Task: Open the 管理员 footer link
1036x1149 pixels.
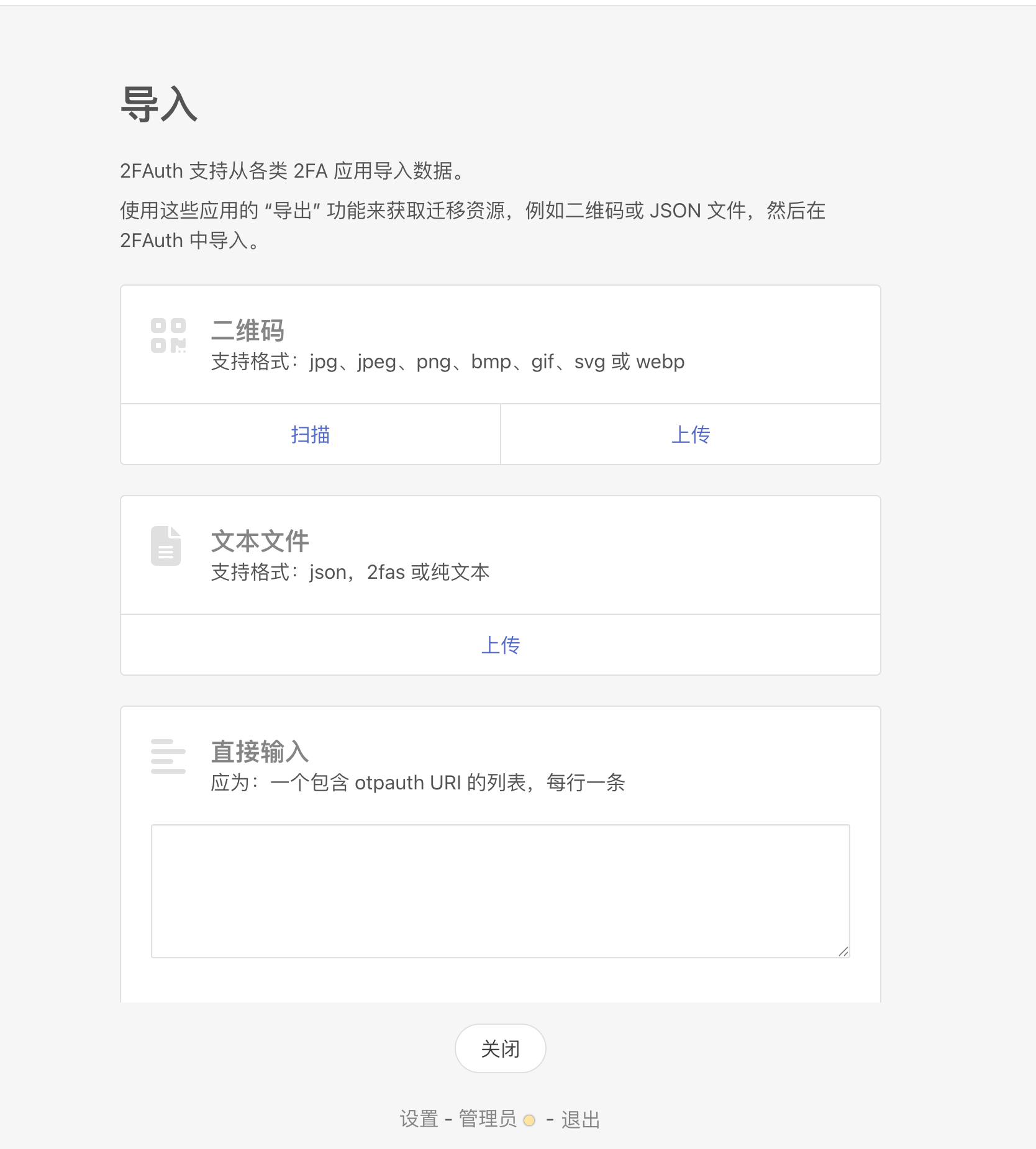Action: 488,1119
